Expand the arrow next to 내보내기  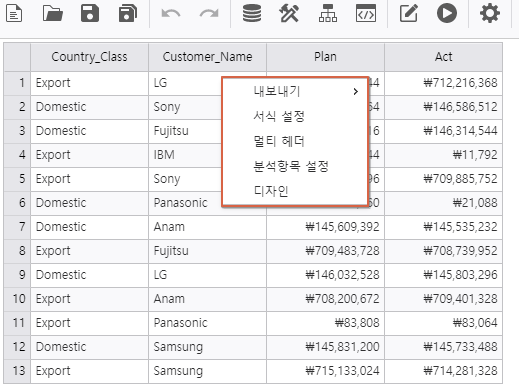click(356, 91)
